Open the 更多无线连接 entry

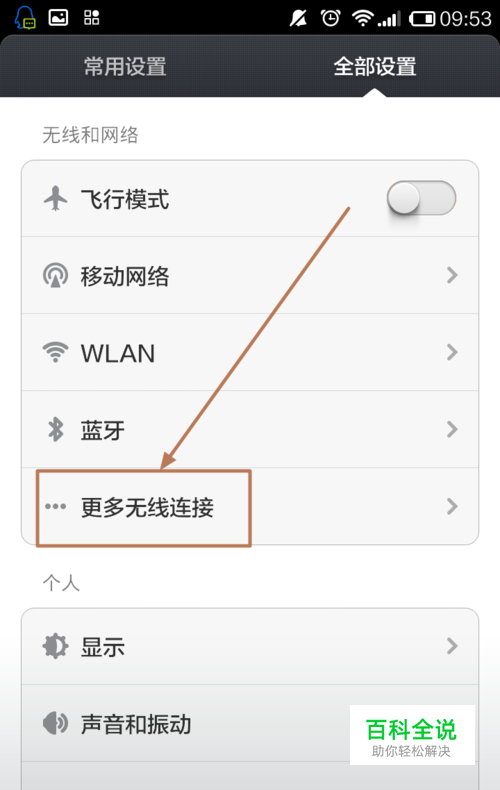point(250,506)
